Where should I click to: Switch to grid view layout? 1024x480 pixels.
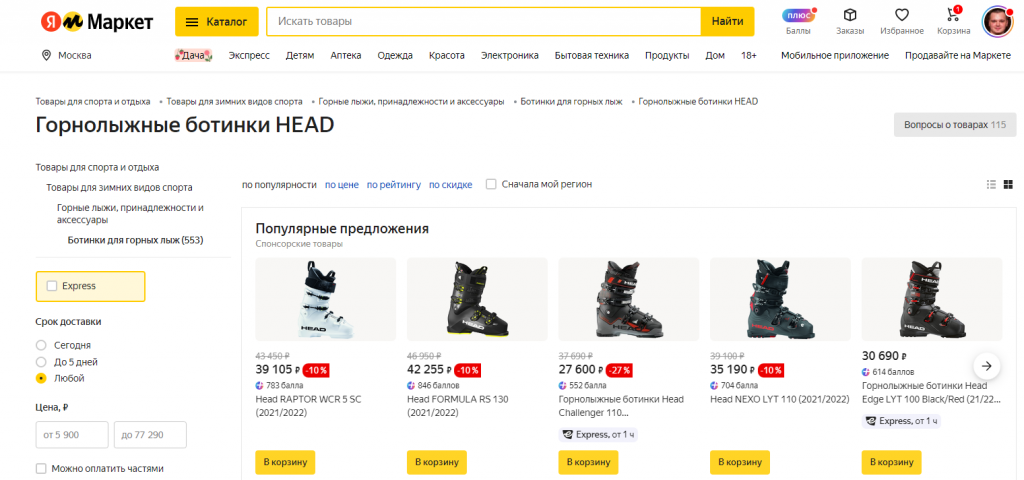point(1008,185)
